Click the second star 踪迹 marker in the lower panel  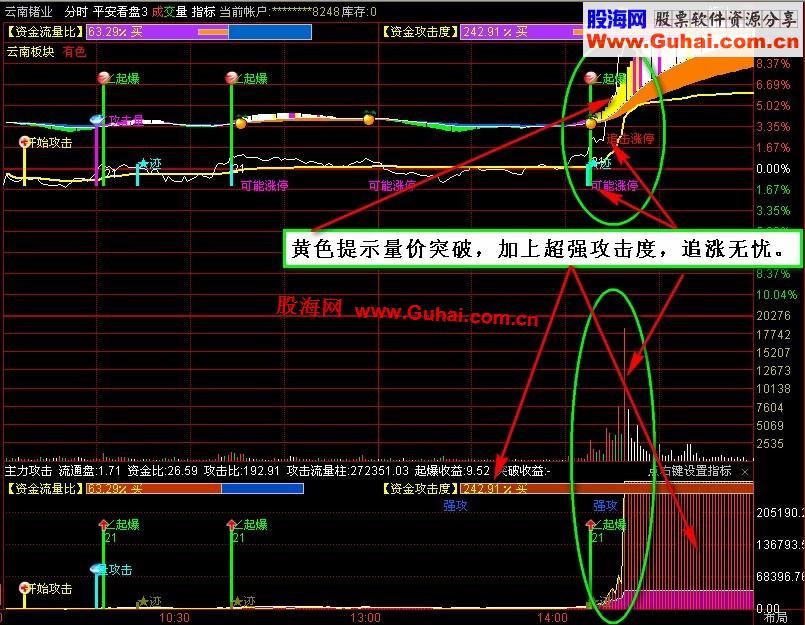tap(236, 601)
